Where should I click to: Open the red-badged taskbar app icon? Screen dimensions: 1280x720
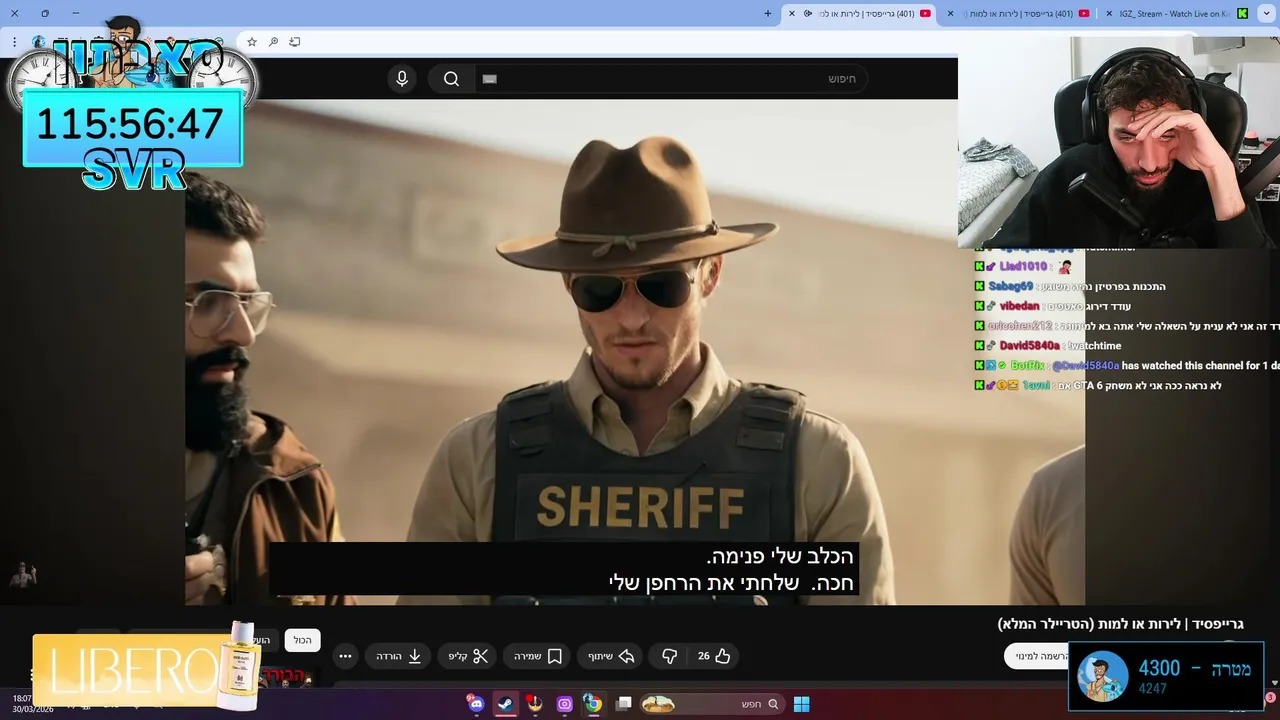(535, 704)
